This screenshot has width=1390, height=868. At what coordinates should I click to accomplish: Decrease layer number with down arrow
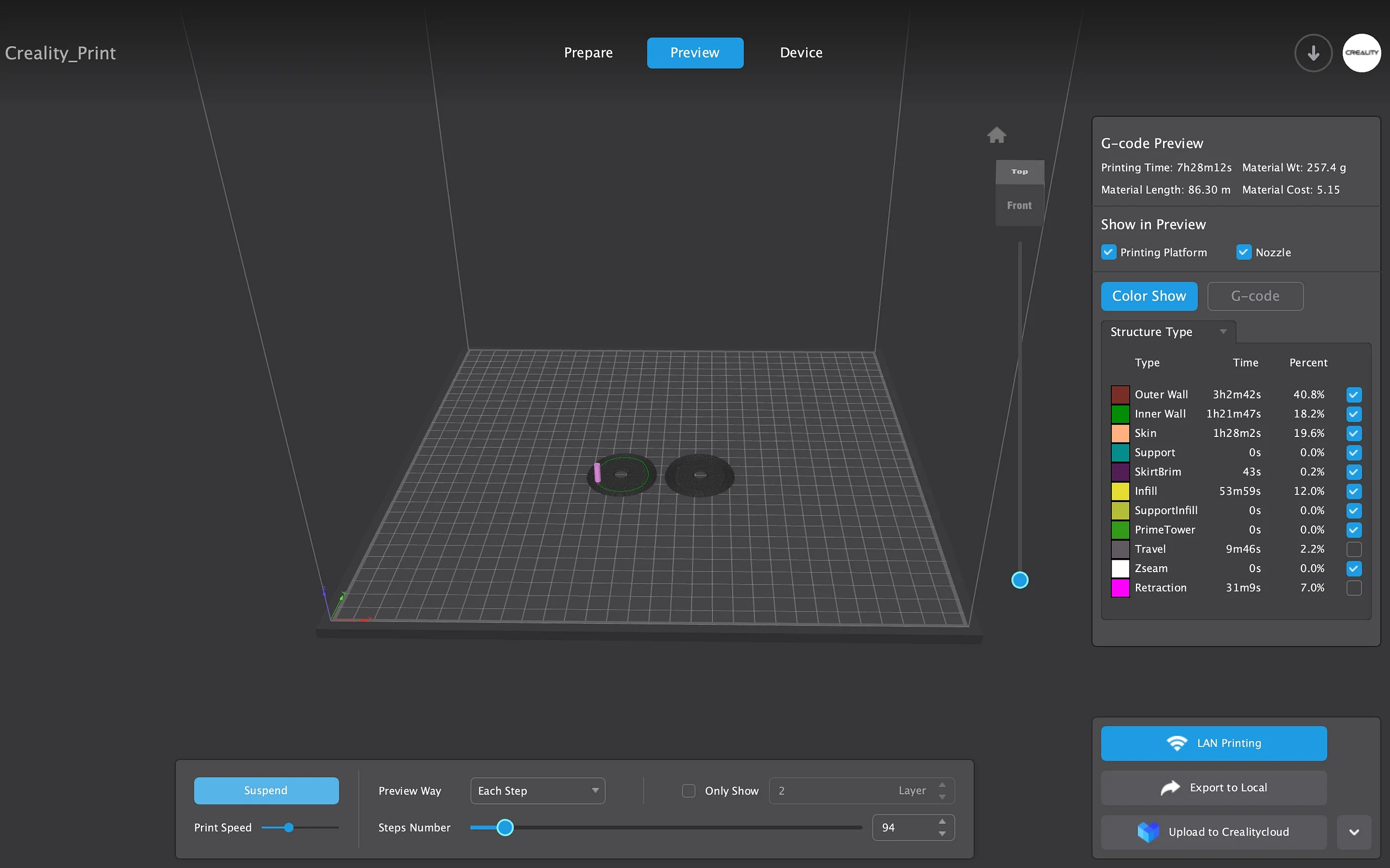coord(942,797)
